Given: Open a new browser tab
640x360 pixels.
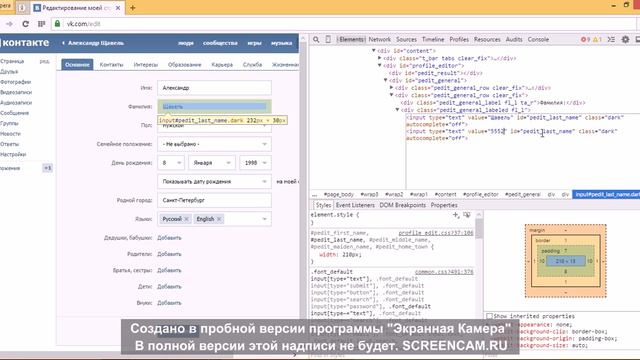Looking at the screenshot, I should tap(133, 8).
